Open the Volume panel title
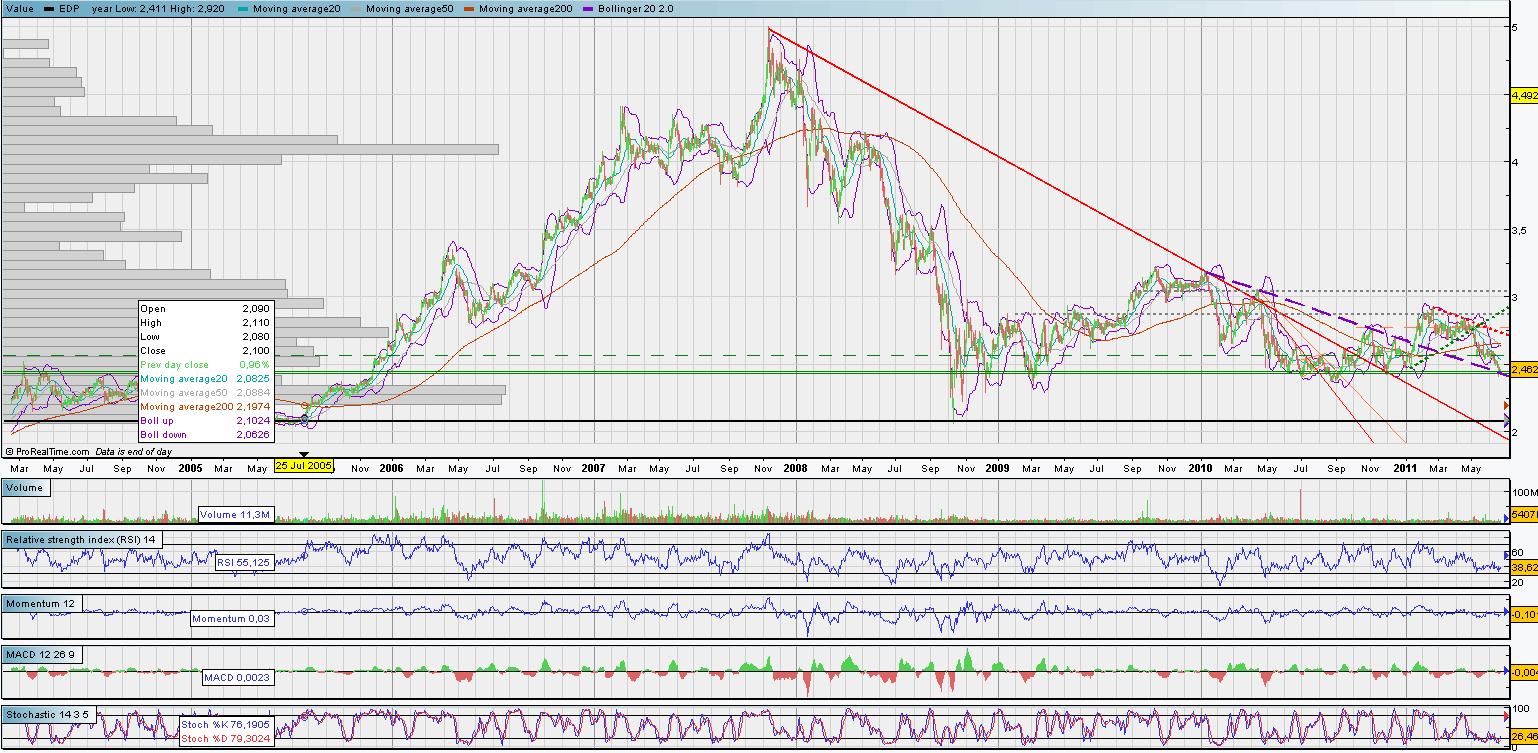Viewport: 1538px width, 753px height. [24, 488]
